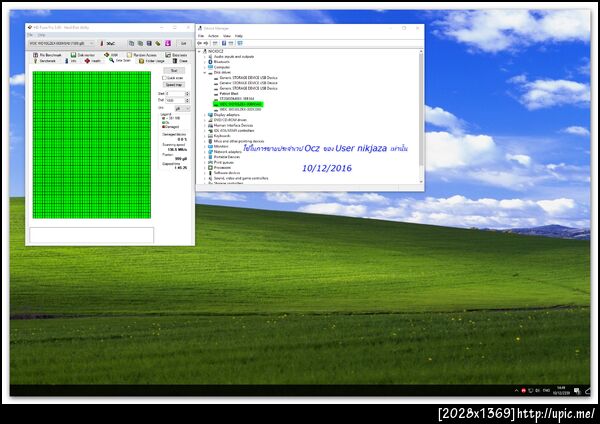
Task: Click copy text to clipboard icon in HD Tune toolbar
Action: [x=131, y=43]
